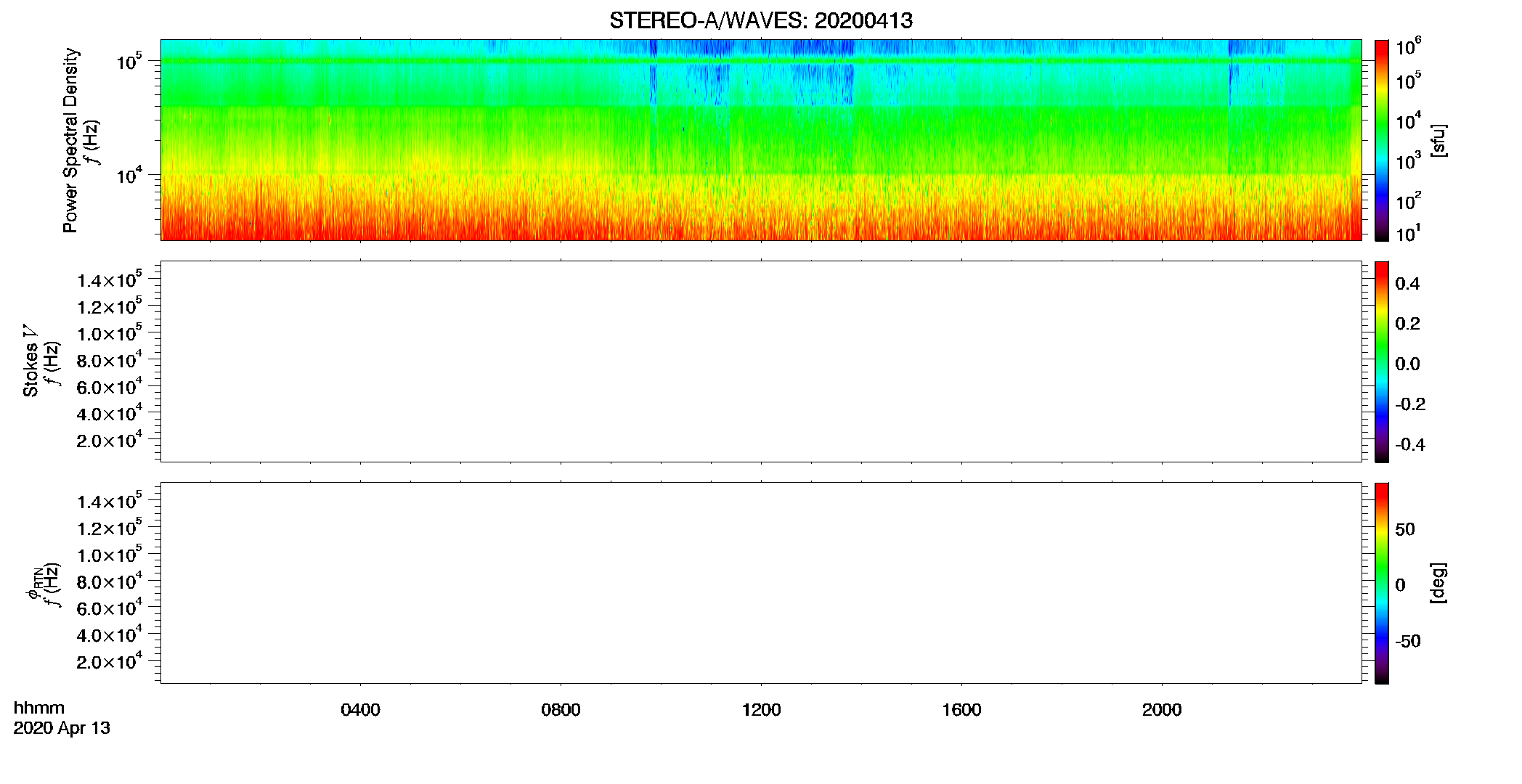Click the empty phi RTN plot panel

click(761, 583)
